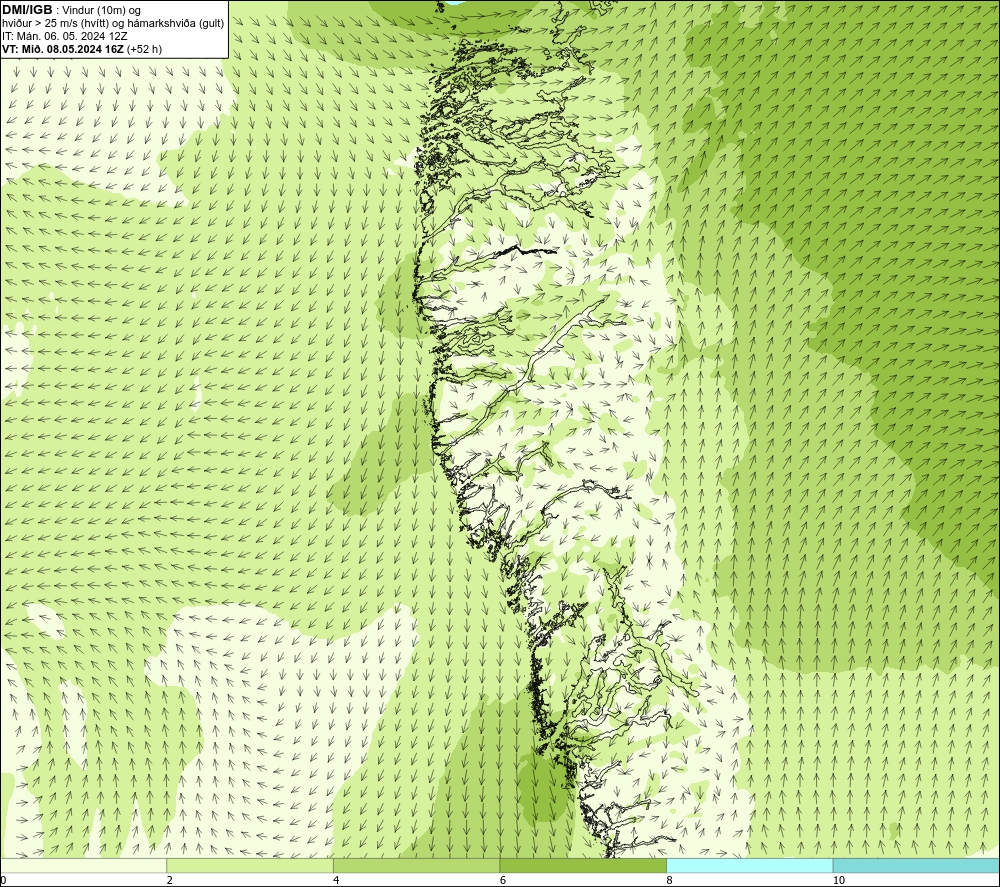
Task: Click the legend tick label '8'
Action: 670,880
